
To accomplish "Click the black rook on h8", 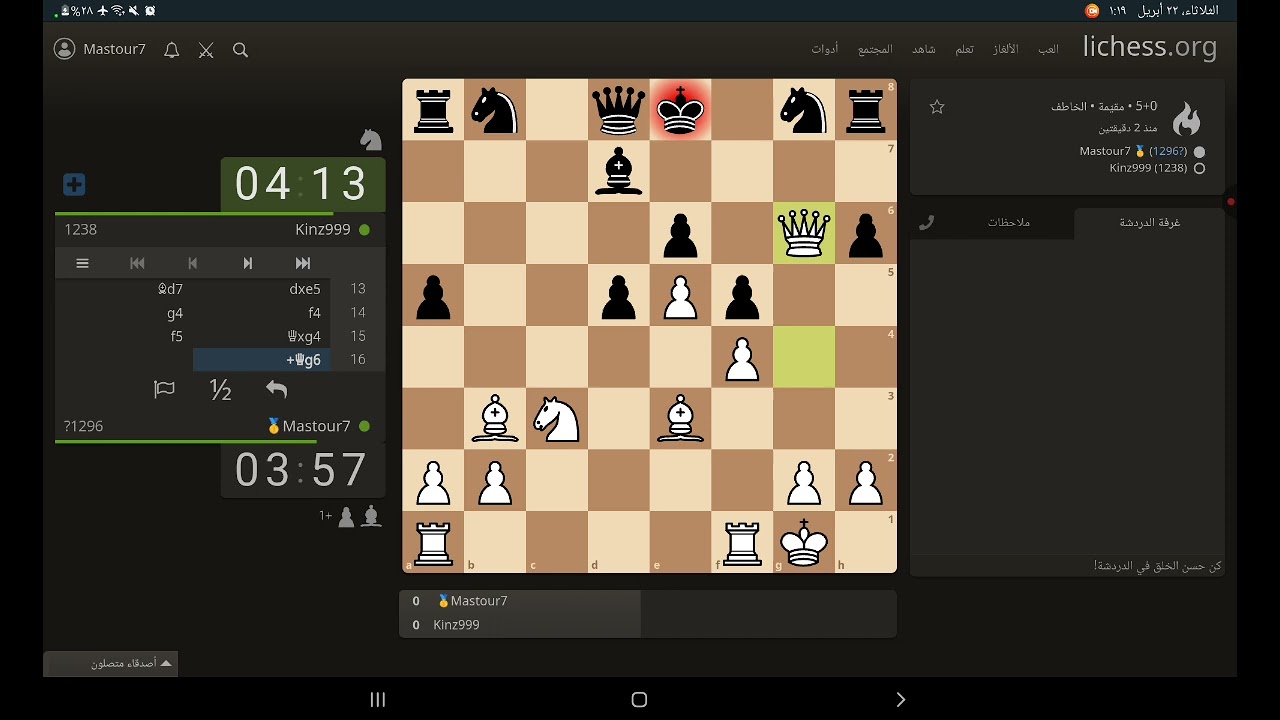I will point(866,109).
